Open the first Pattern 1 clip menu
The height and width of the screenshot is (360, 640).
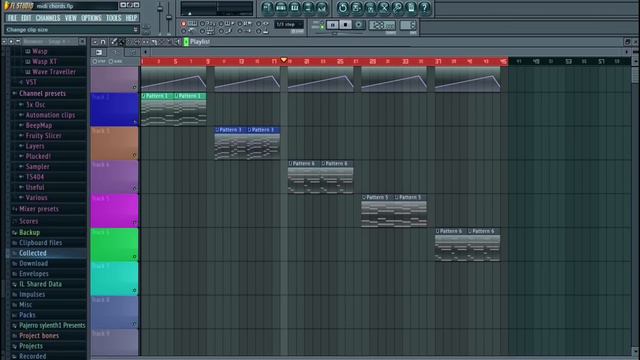143,96
